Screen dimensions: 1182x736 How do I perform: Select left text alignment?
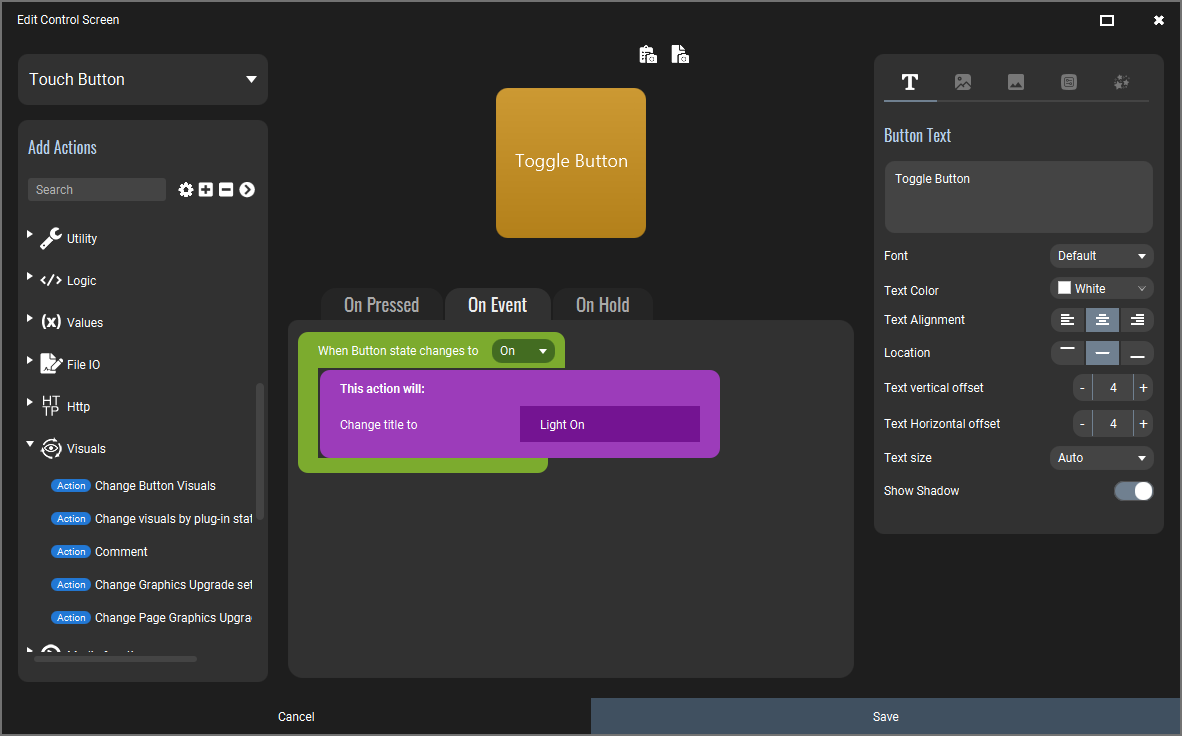pos(1067,319)
